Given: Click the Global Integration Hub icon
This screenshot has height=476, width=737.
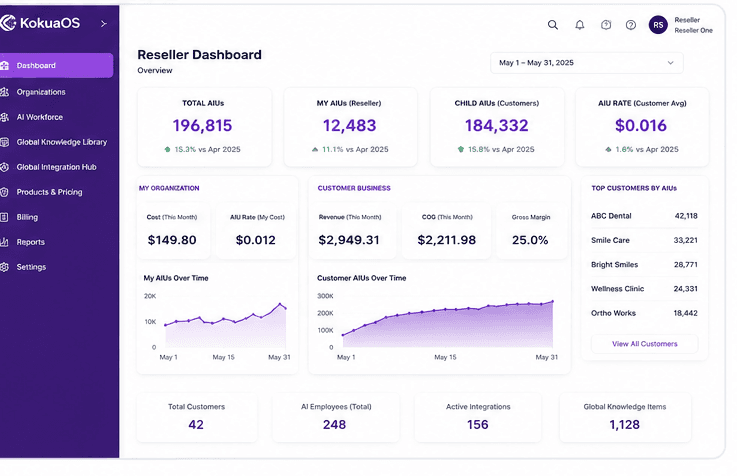Looking at the screenshot, I should (x=5, y=167).
